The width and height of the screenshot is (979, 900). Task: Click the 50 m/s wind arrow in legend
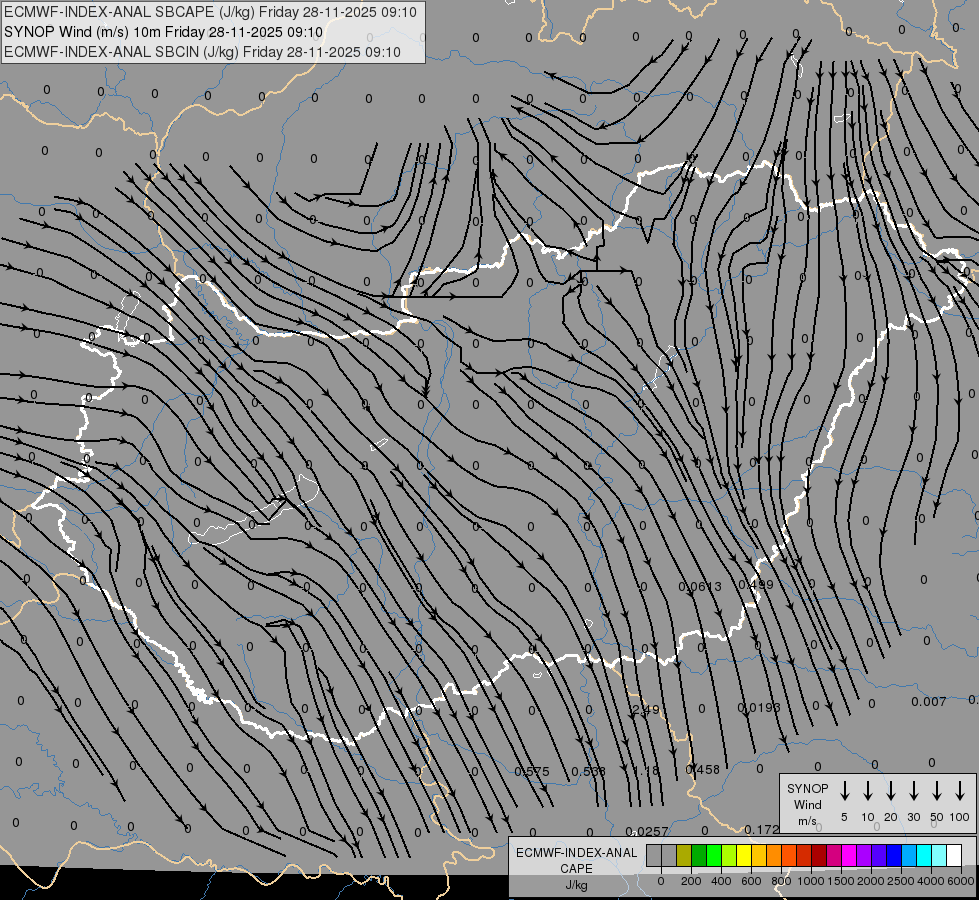click(937, 791)
